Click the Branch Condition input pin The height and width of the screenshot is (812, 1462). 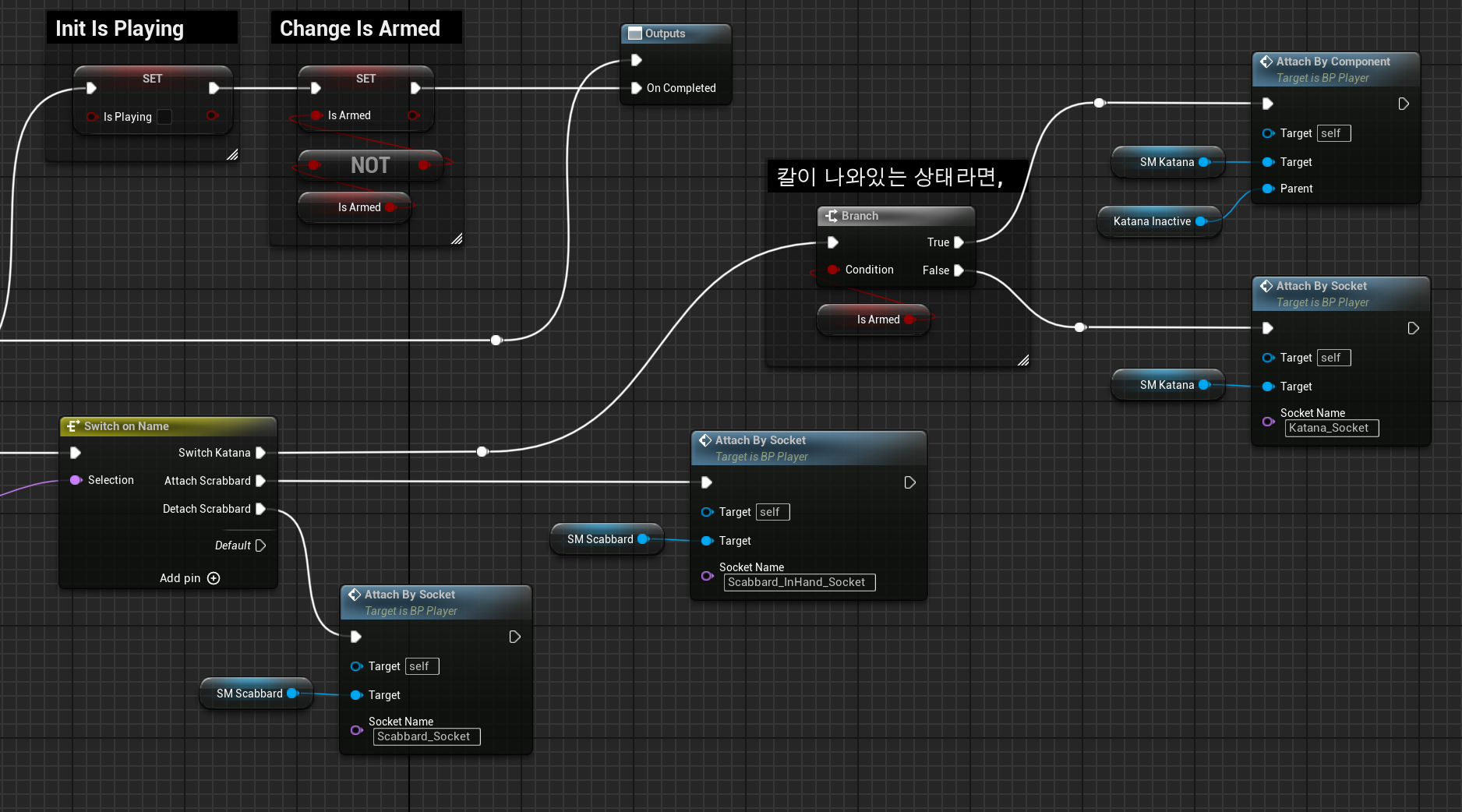(833, 270)
